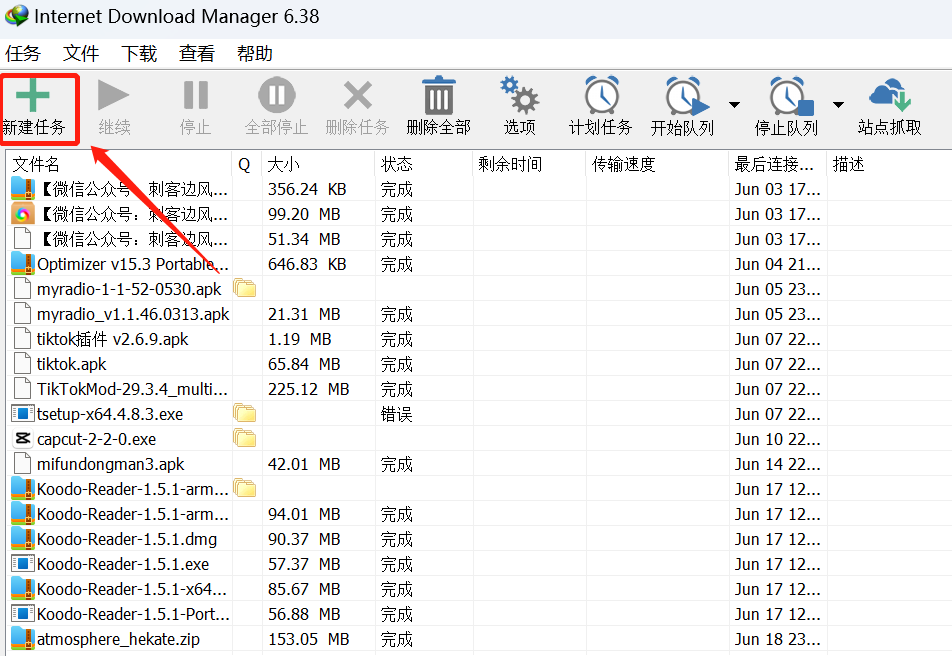Click the 描述 column header
The width and height of the screenshot is (952, 656).
tap(889, 164)
